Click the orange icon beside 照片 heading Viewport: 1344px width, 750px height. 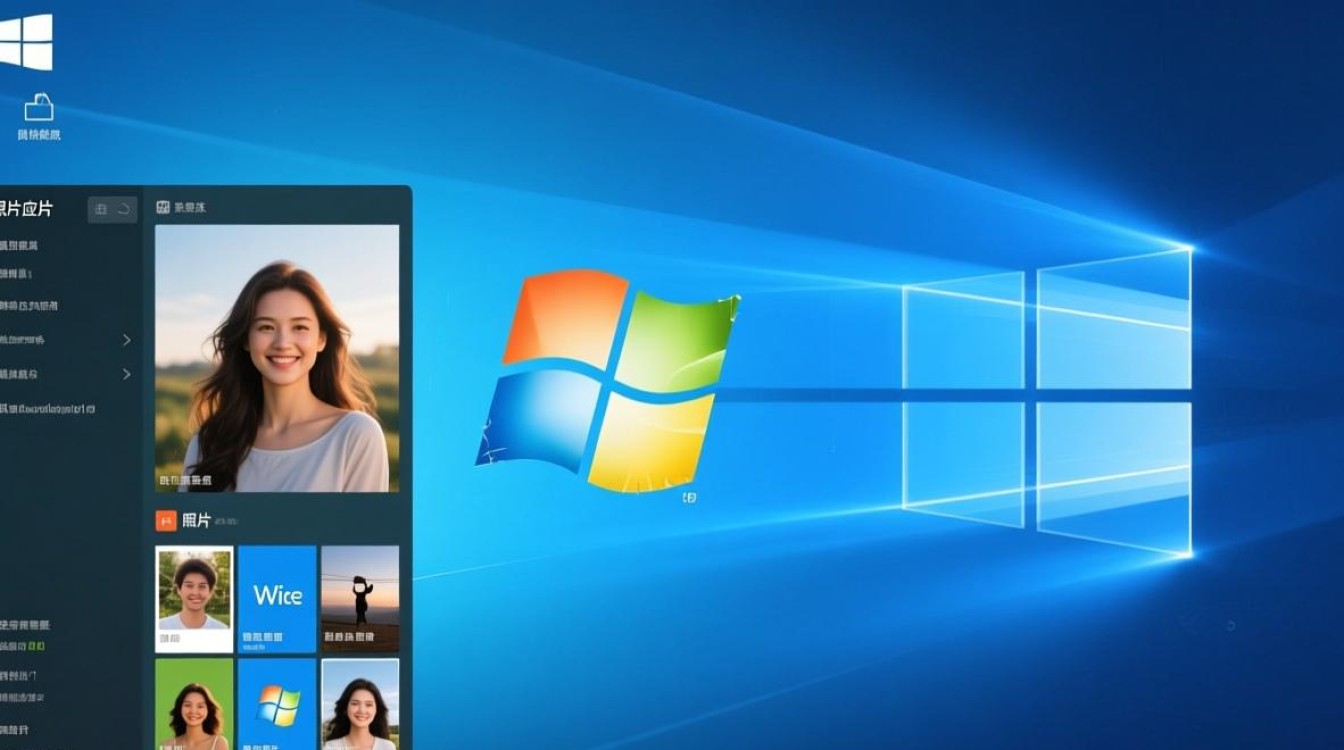click(x=166, y=520)
